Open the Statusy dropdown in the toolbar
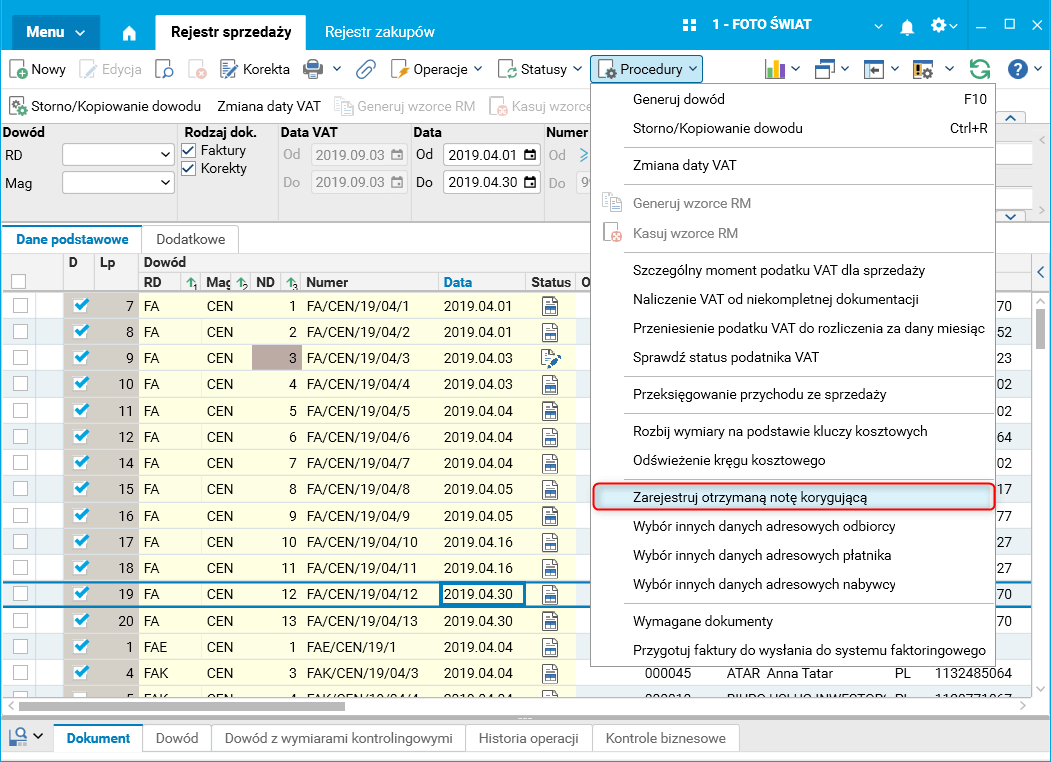The image size is (1051, 762). [x=543, y=69]
